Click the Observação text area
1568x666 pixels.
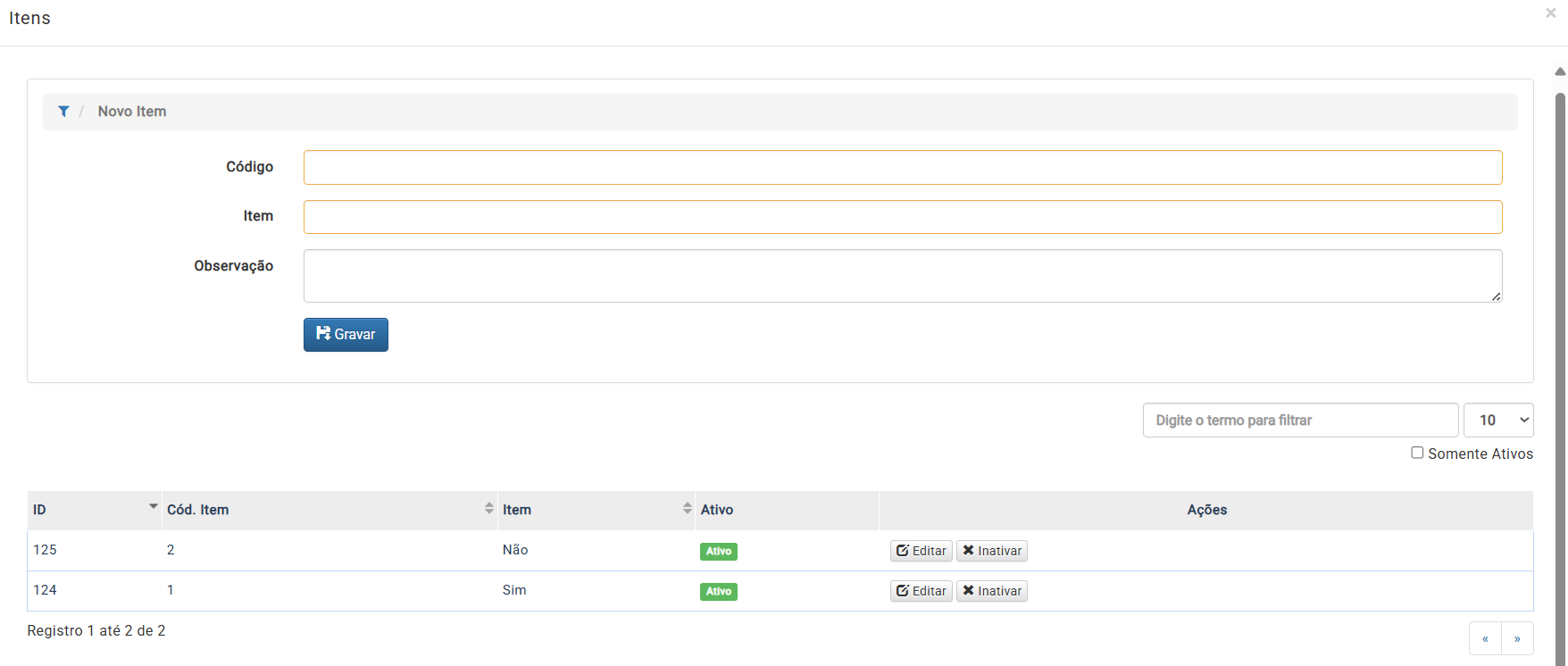tap(902, 276)
